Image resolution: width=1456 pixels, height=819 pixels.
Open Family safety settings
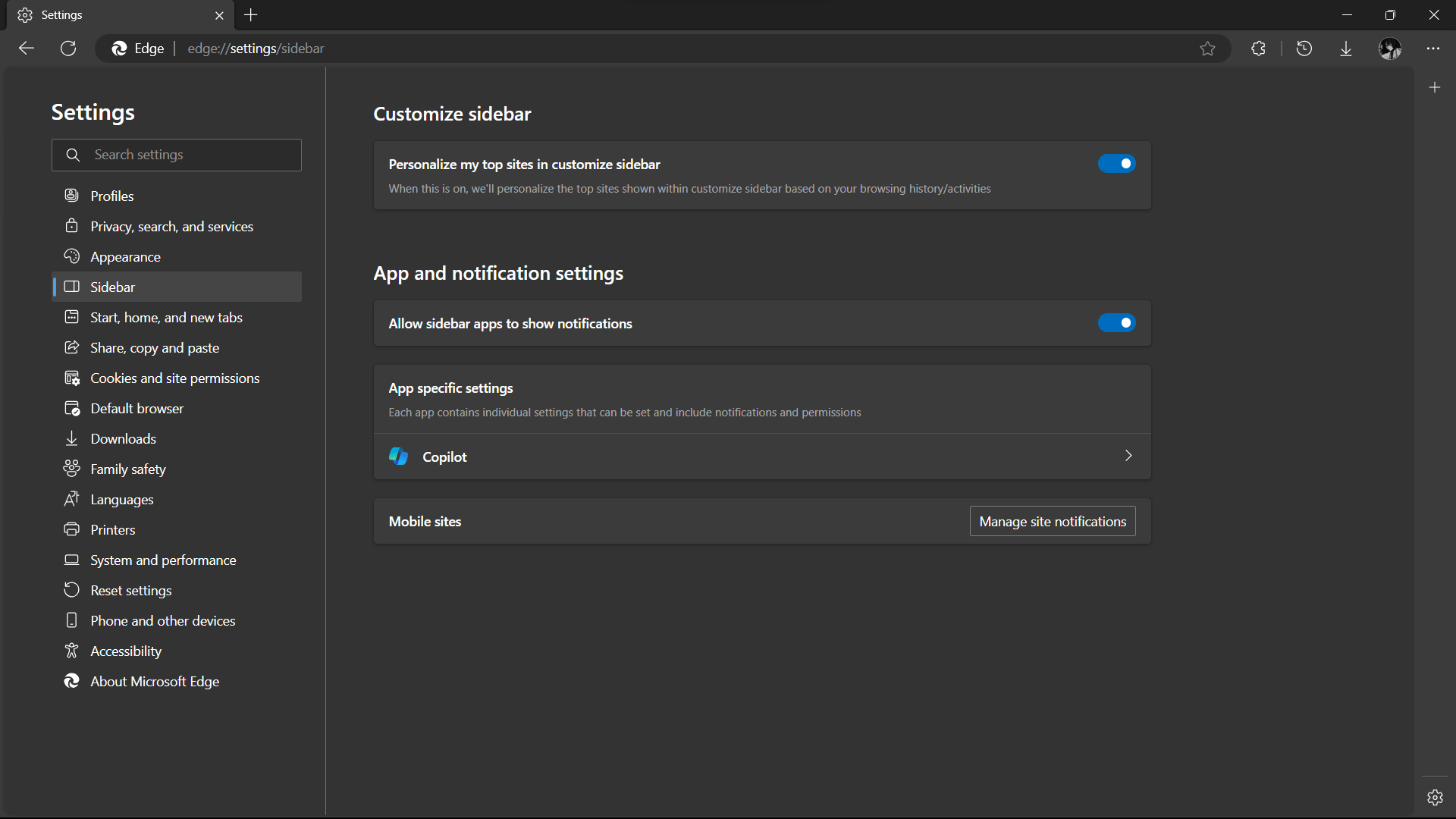(x=177, y=469)
